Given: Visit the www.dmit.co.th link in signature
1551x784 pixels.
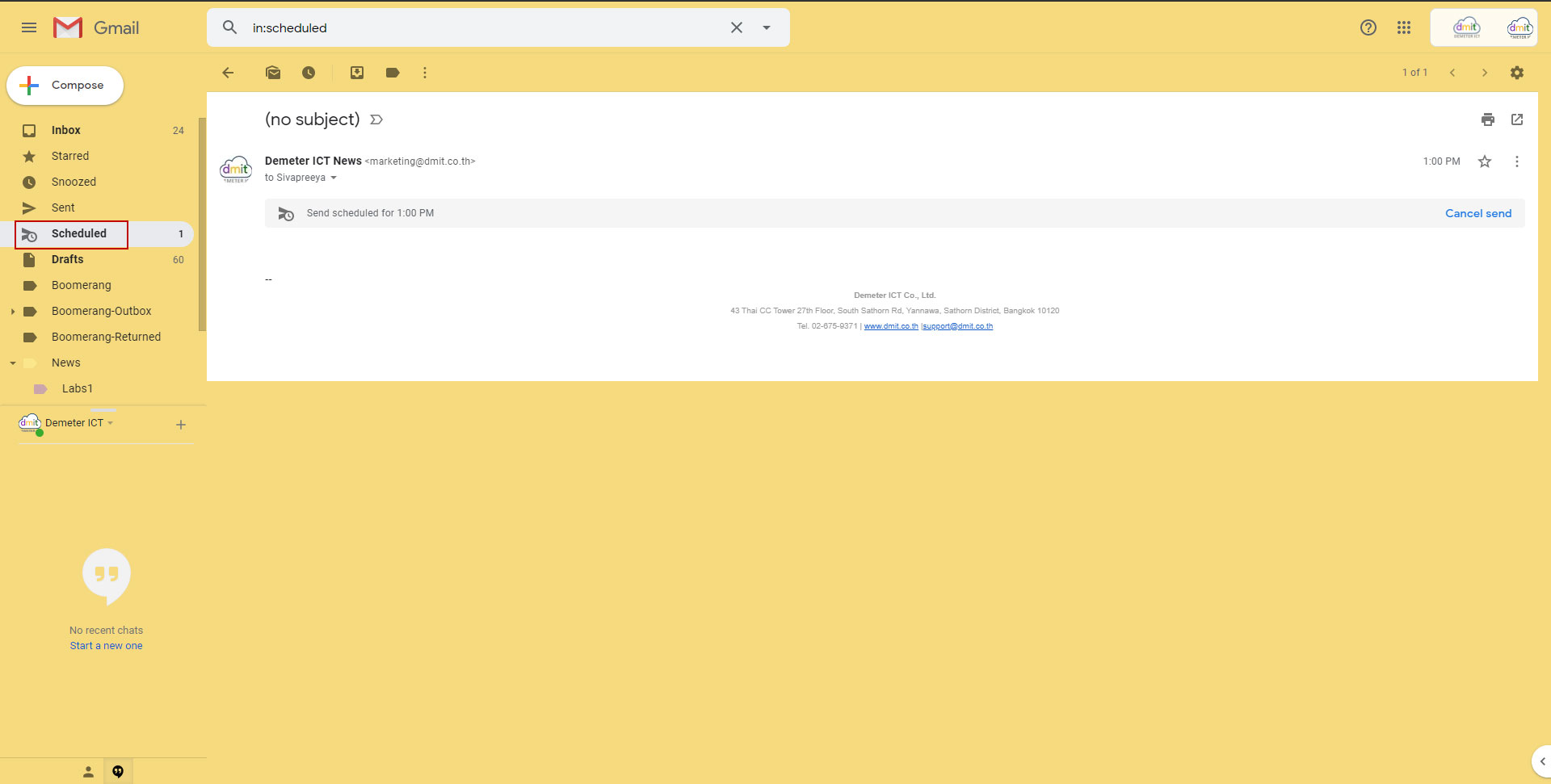Looking at the screenshot, I should click(890, 326).
